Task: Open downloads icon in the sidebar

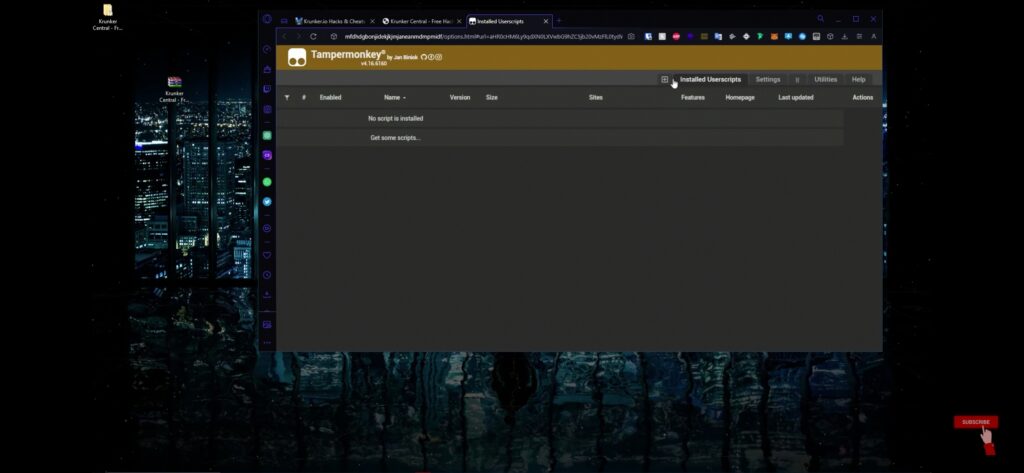Action: point(266,295)
